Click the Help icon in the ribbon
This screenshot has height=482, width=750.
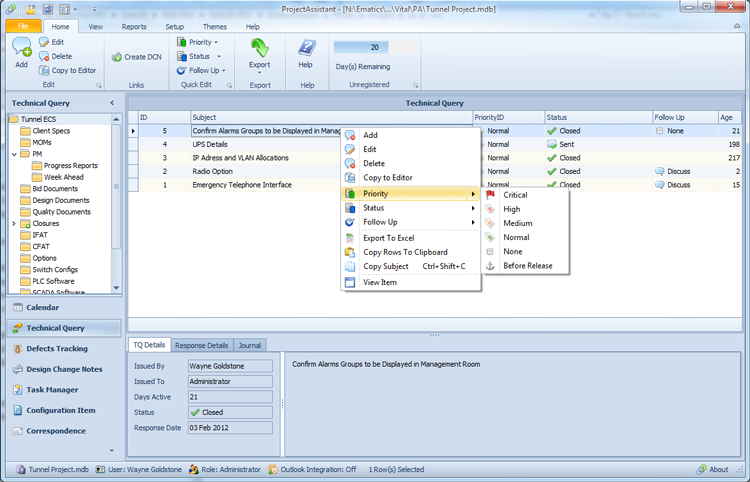306,47
